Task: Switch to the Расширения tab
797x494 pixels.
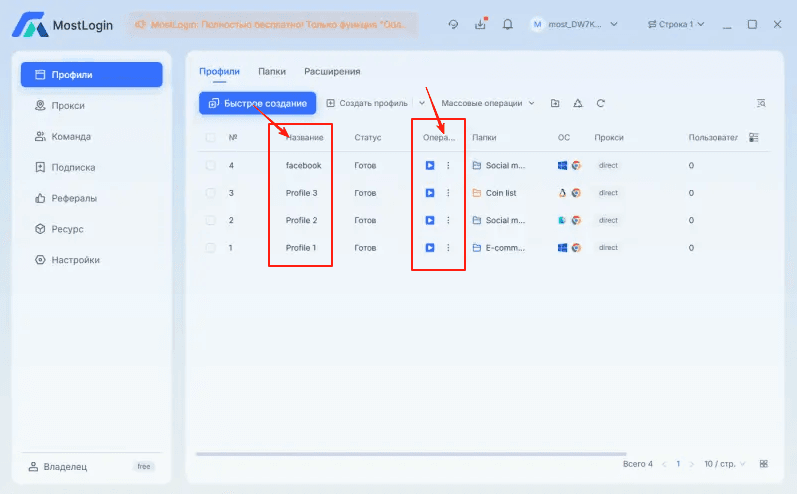Action: tap(332, 72)
